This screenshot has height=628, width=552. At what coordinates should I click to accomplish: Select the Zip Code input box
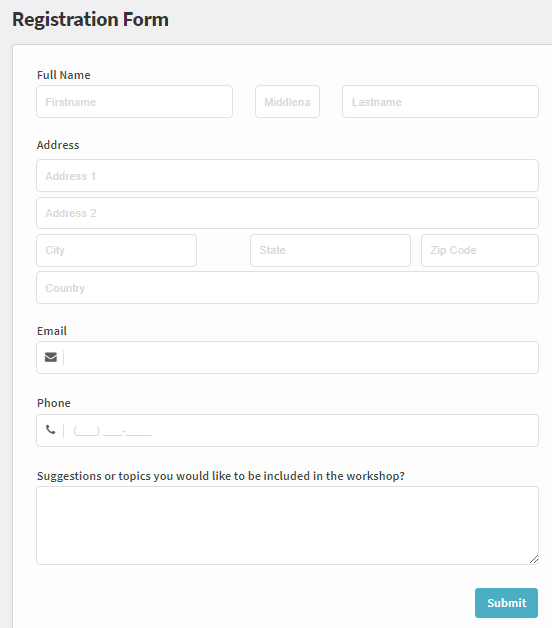pyautogui.click(x=480, y=250)
